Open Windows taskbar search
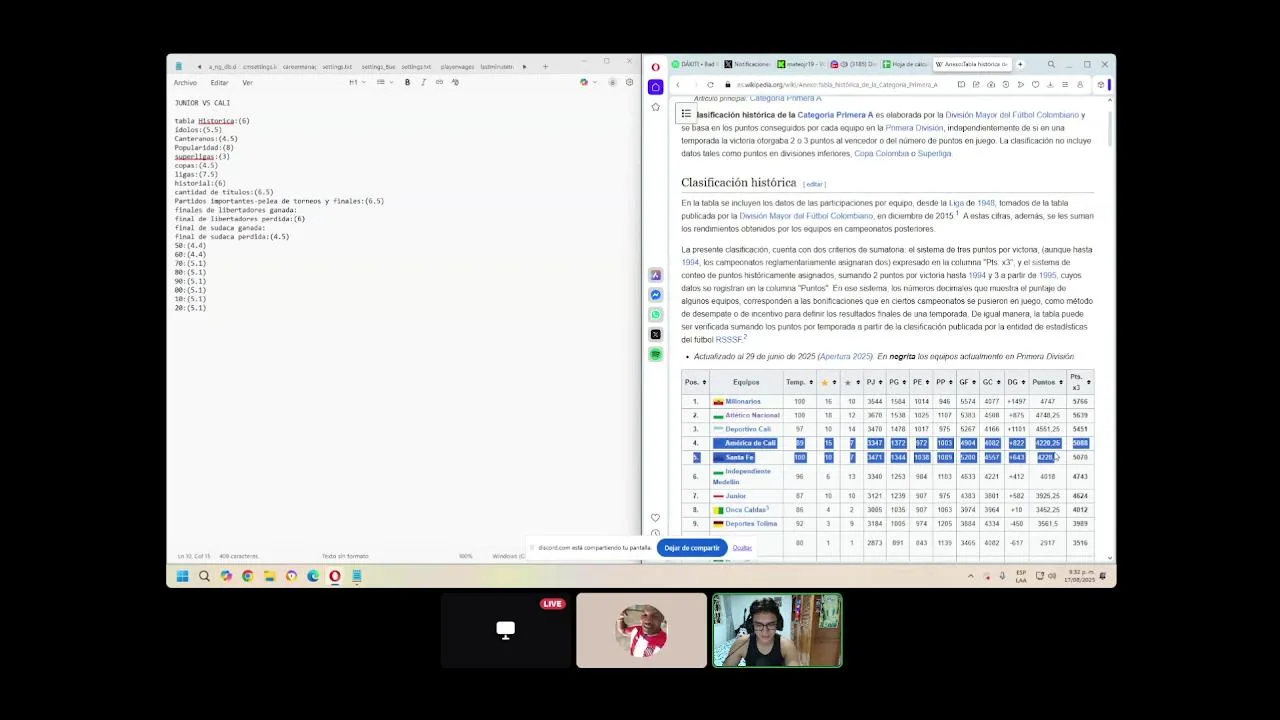Screen dimensions: 1280x720 (204, 576)
